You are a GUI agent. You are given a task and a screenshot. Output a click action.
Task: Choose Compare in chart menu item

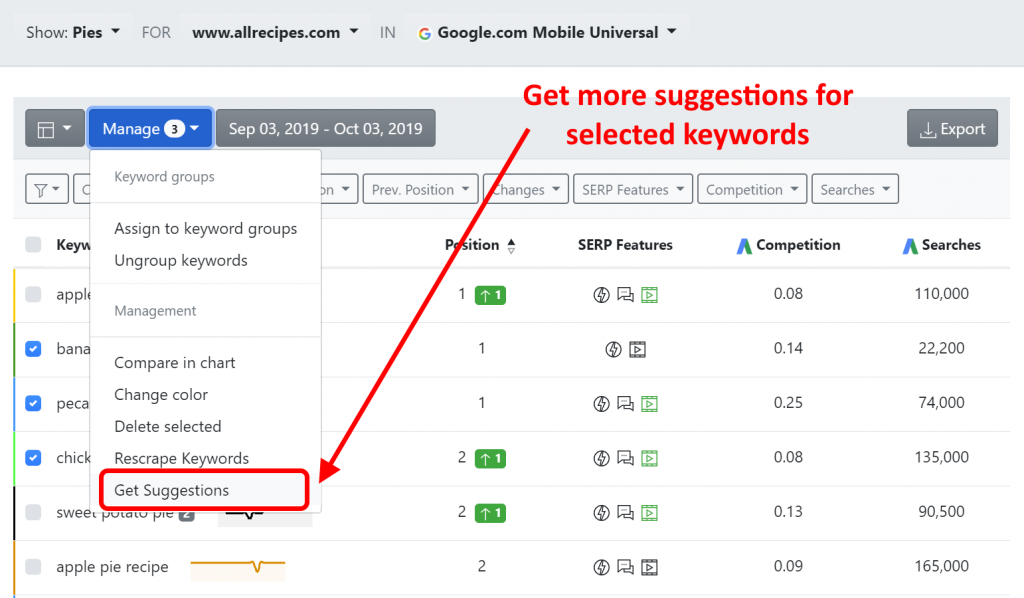pos(174,363)
